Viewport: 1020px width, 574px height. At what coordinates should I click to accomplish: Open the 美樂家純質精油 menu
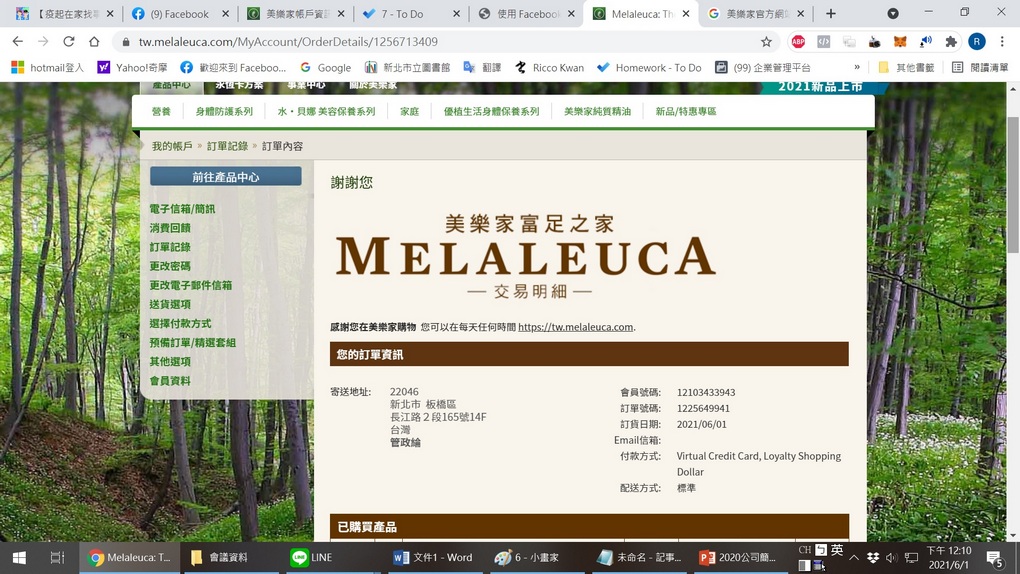click(597, 111)
